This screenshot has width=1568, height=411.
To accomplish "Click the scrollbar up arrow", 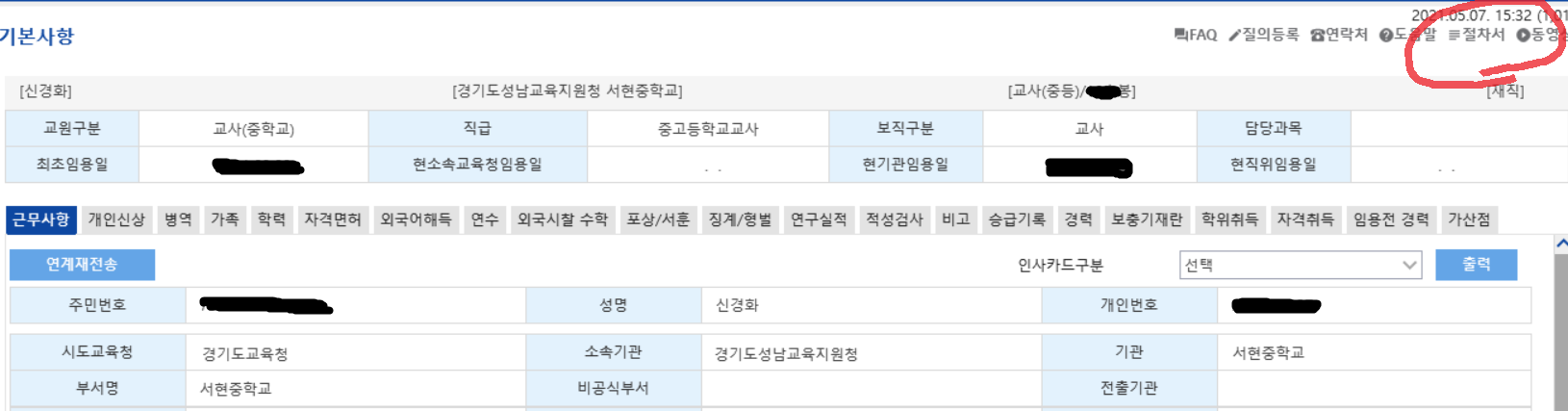I will (x=1561, y=244).
